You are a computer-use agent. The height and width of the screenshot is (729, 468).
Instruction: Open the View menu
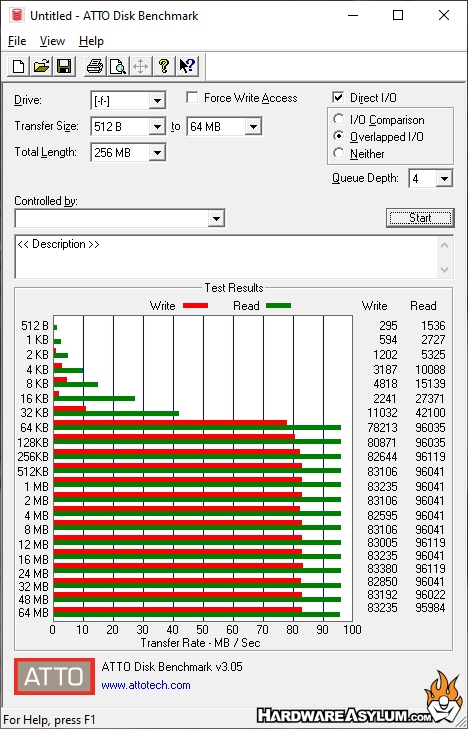coord(52,41)
